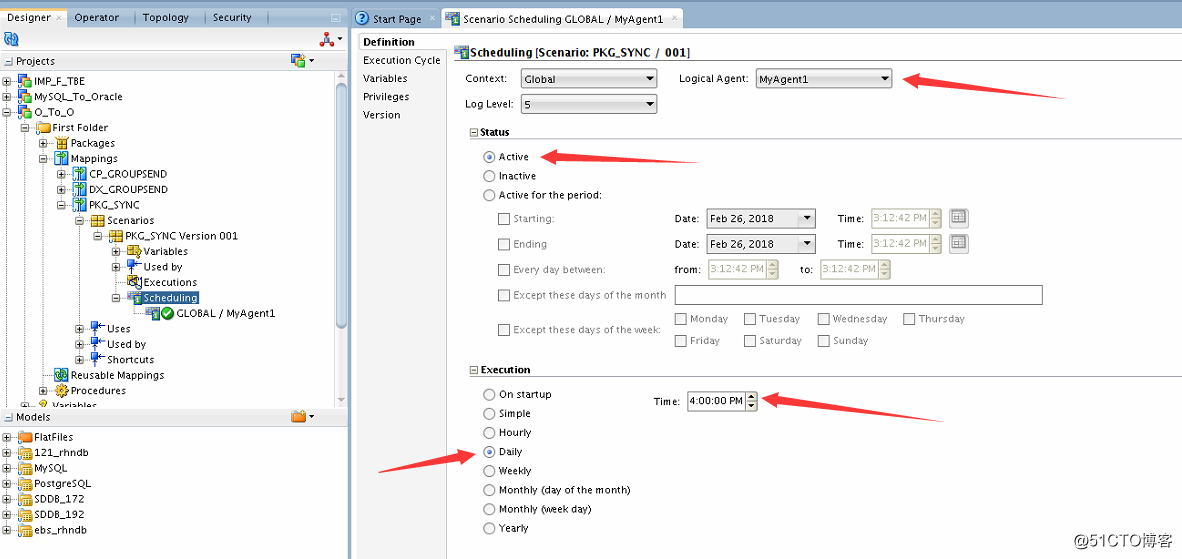Image resolution: width=1182 pixels, height=559 pixels.
Task: Select the Scenarios node icon
Action: click(x=97, y=221)
